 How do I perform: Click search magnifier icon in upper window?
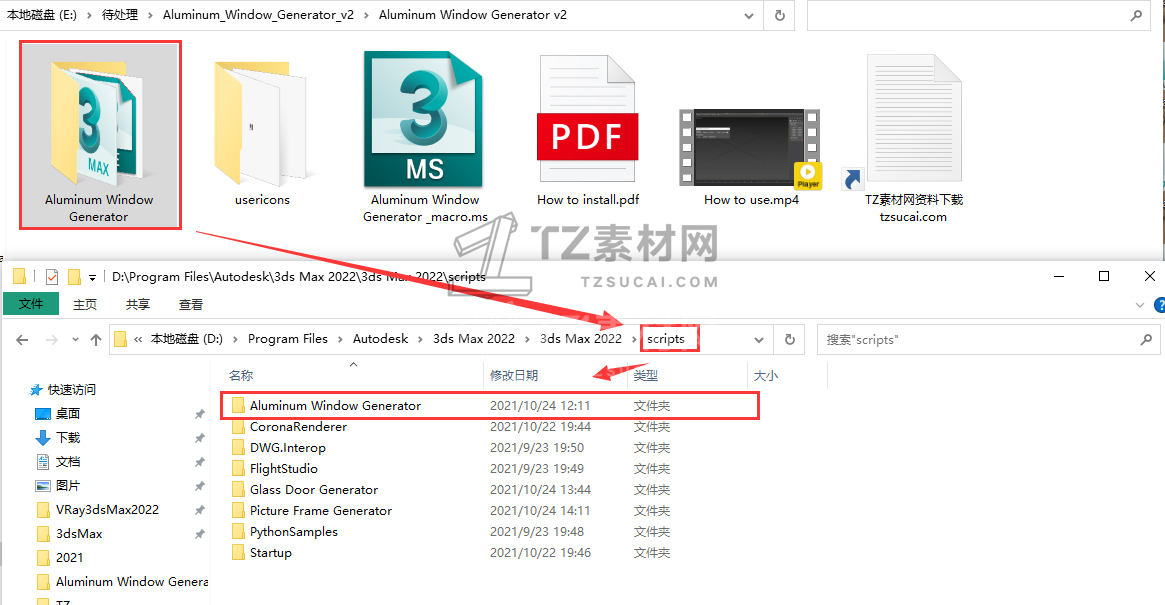point(1136,15)
